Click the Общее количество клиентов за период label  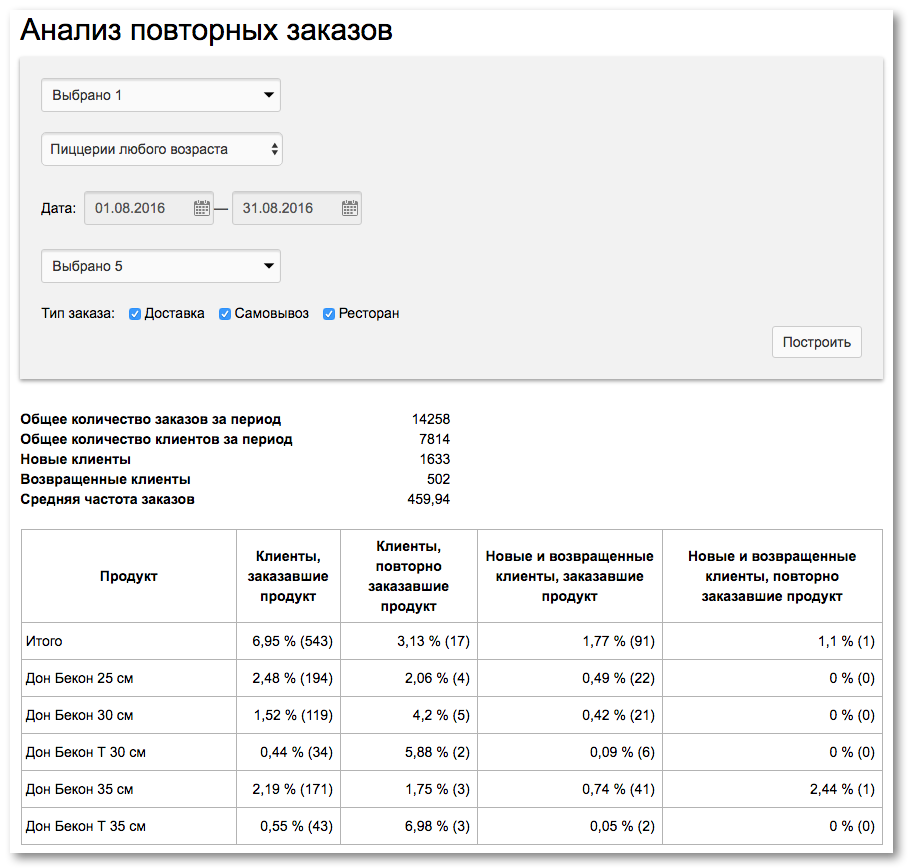(156, 439)
